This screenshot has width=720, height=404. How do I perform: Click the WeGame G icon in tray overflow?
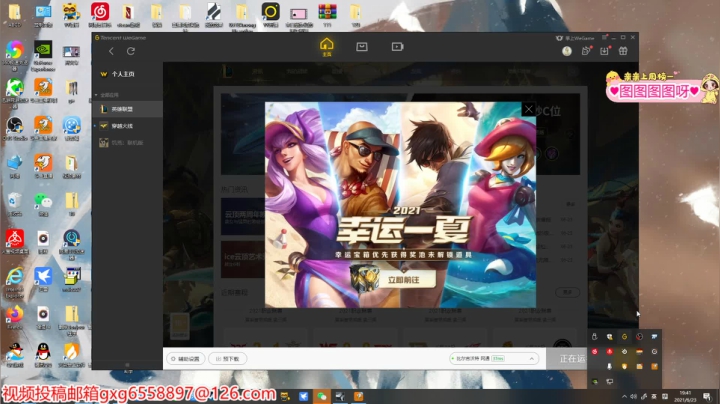tap(624, 337)
